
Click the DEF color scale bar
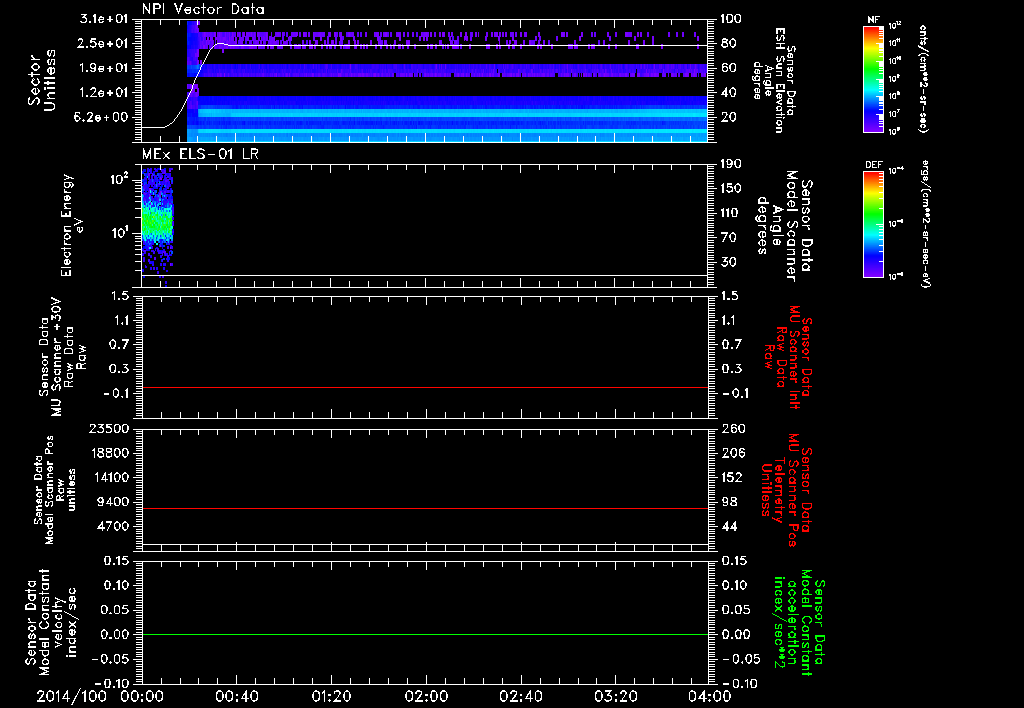pyautogui.click(x=873, y=224)
